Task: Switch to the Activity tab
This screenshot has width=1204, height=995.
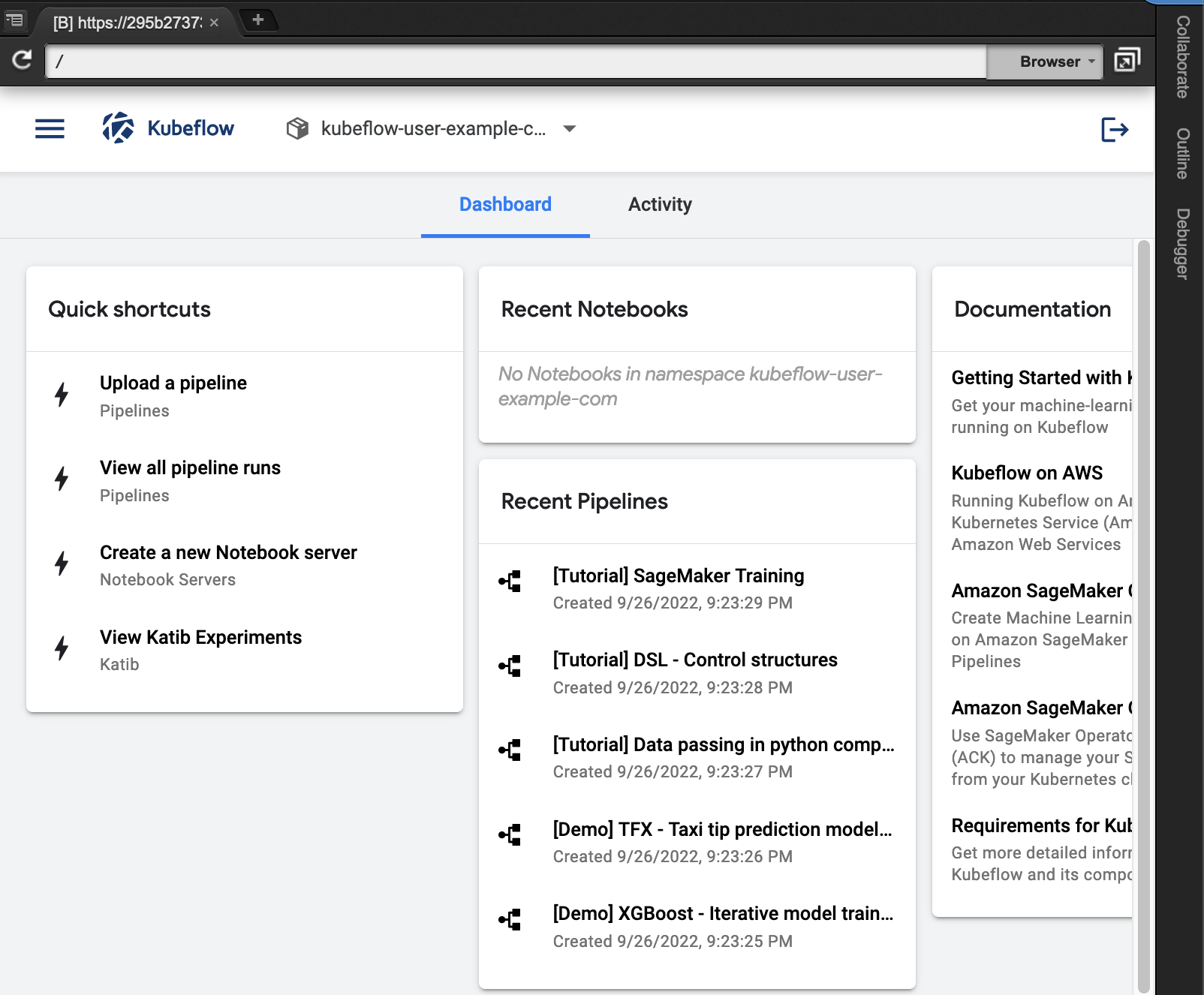Action: [x=660, y=205]
